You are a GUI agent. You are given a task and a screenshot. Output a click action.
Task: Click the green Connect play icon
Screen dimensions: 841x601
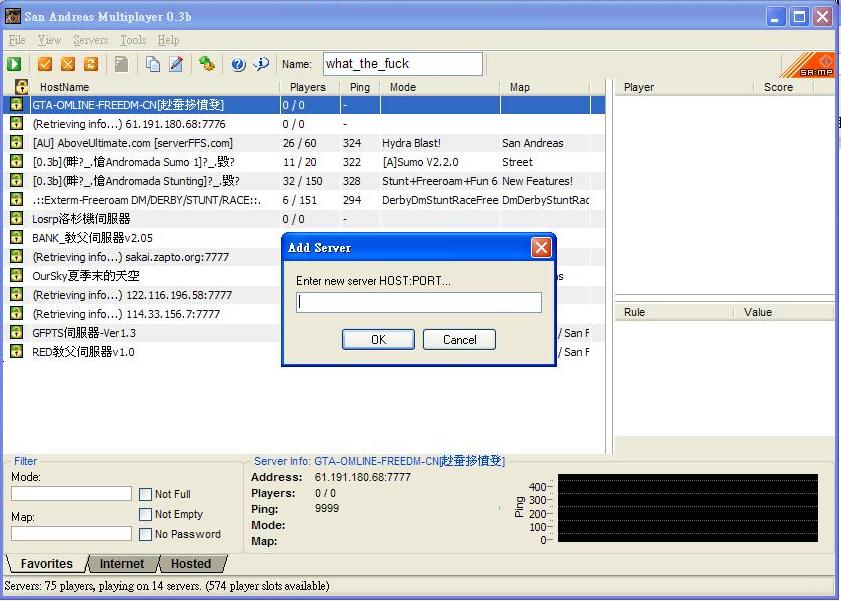pyautogui.click(x=14, y=64)
